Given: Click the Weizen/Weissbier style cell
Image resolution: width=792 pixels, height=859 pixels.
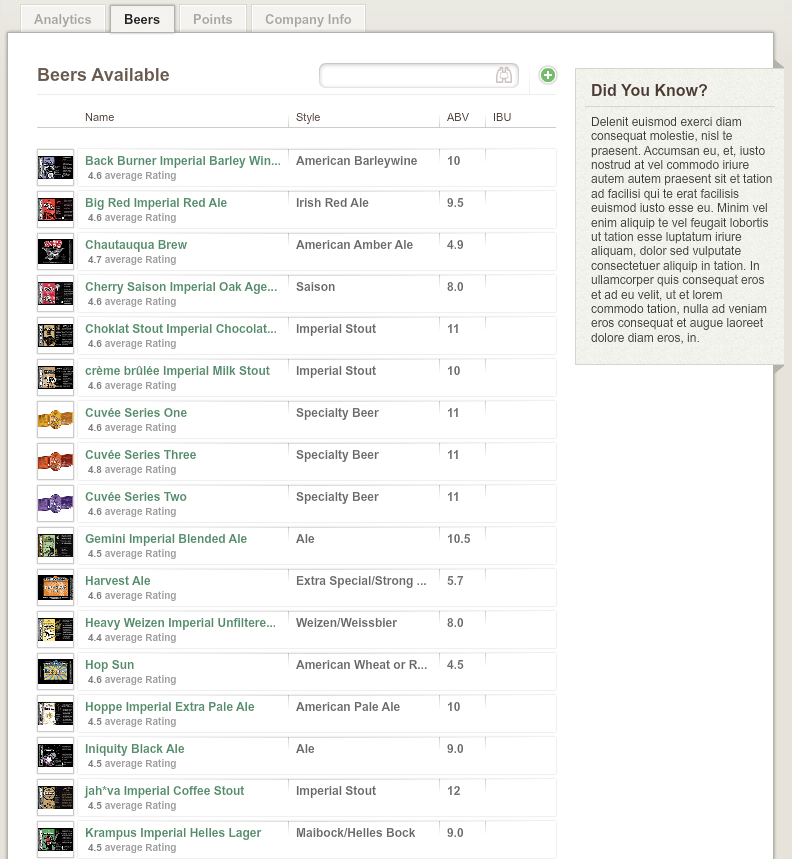Looking at the screenshot, I should 347,623.
